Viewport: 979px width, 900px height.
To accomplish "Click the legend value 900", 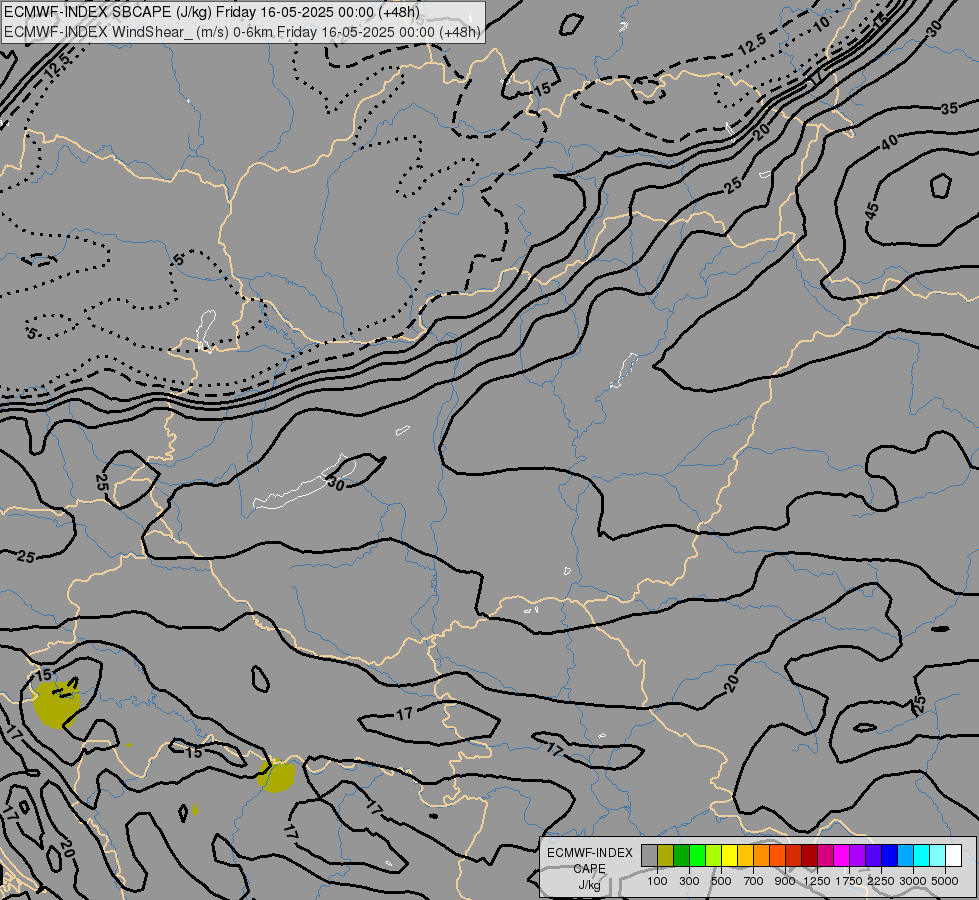I will coord(785,881).
